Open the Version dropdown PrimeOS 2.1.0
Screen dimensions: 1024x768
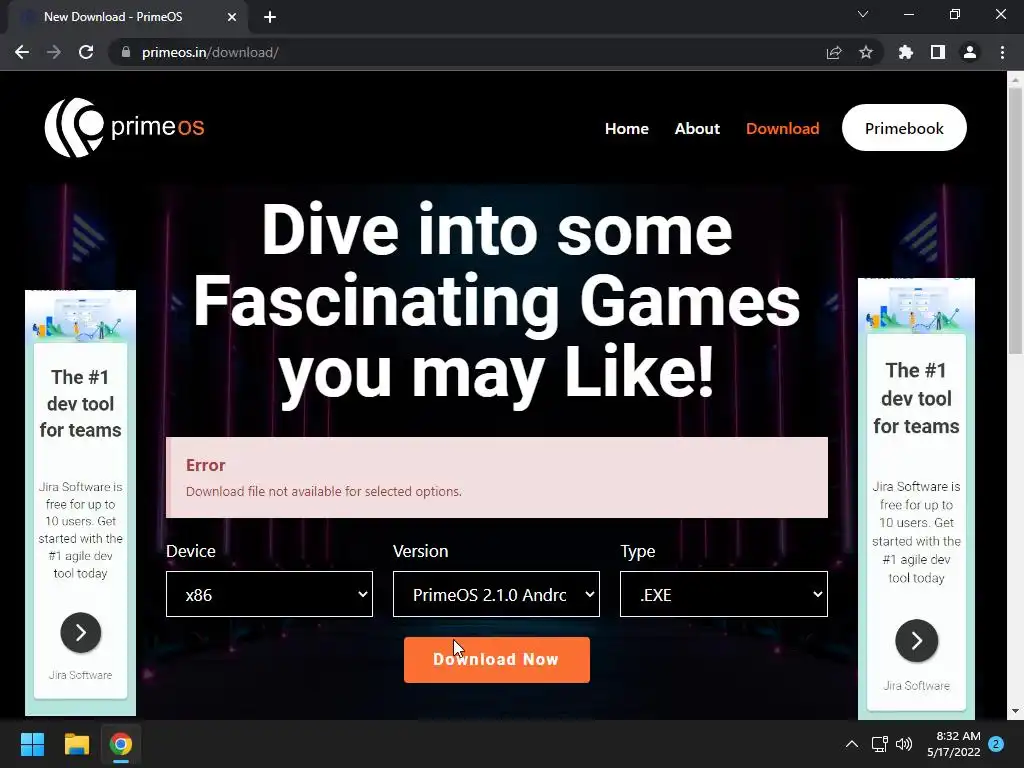coord(496,594)
